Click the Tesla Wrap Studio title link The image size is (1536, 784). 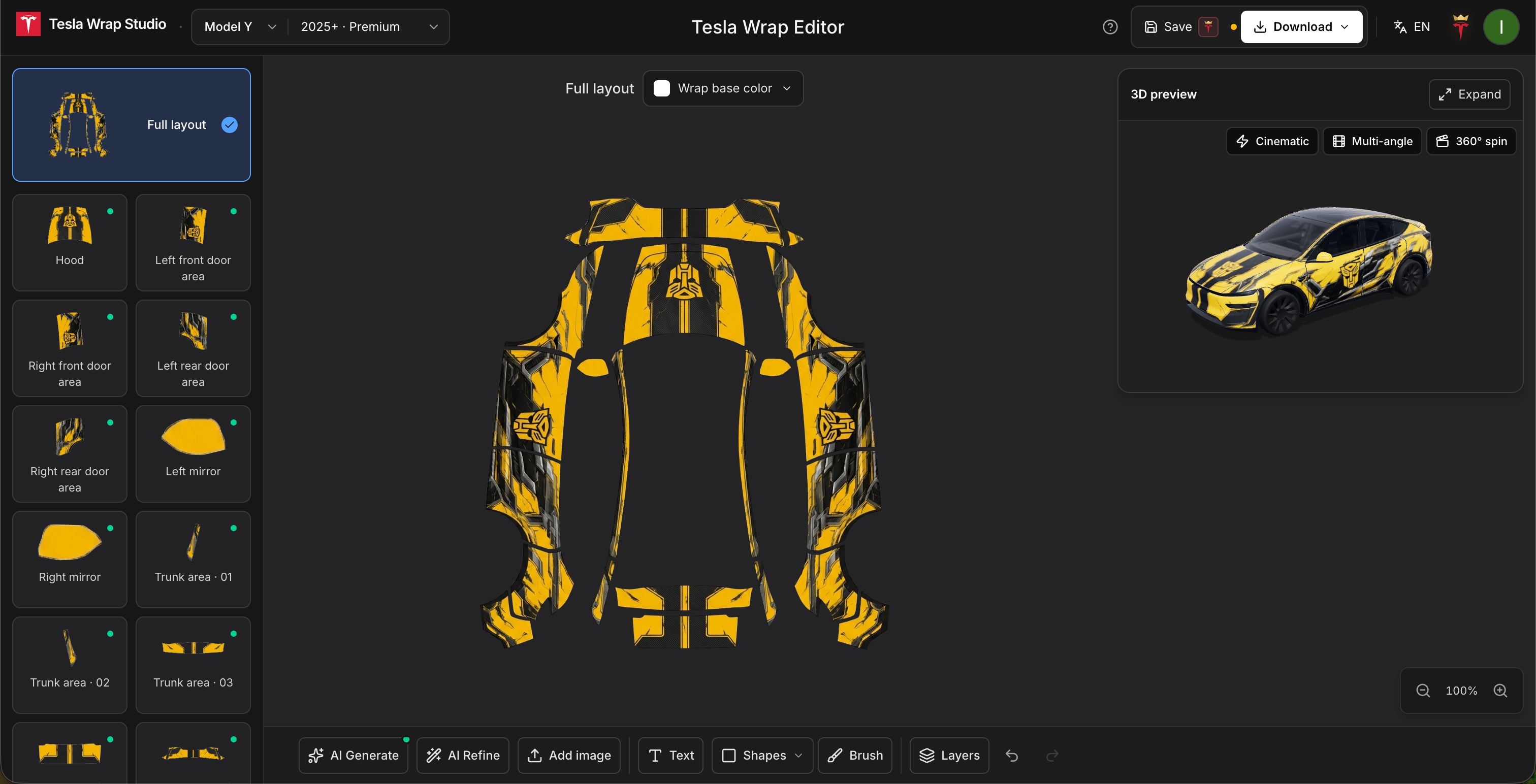tap(107, 24)
